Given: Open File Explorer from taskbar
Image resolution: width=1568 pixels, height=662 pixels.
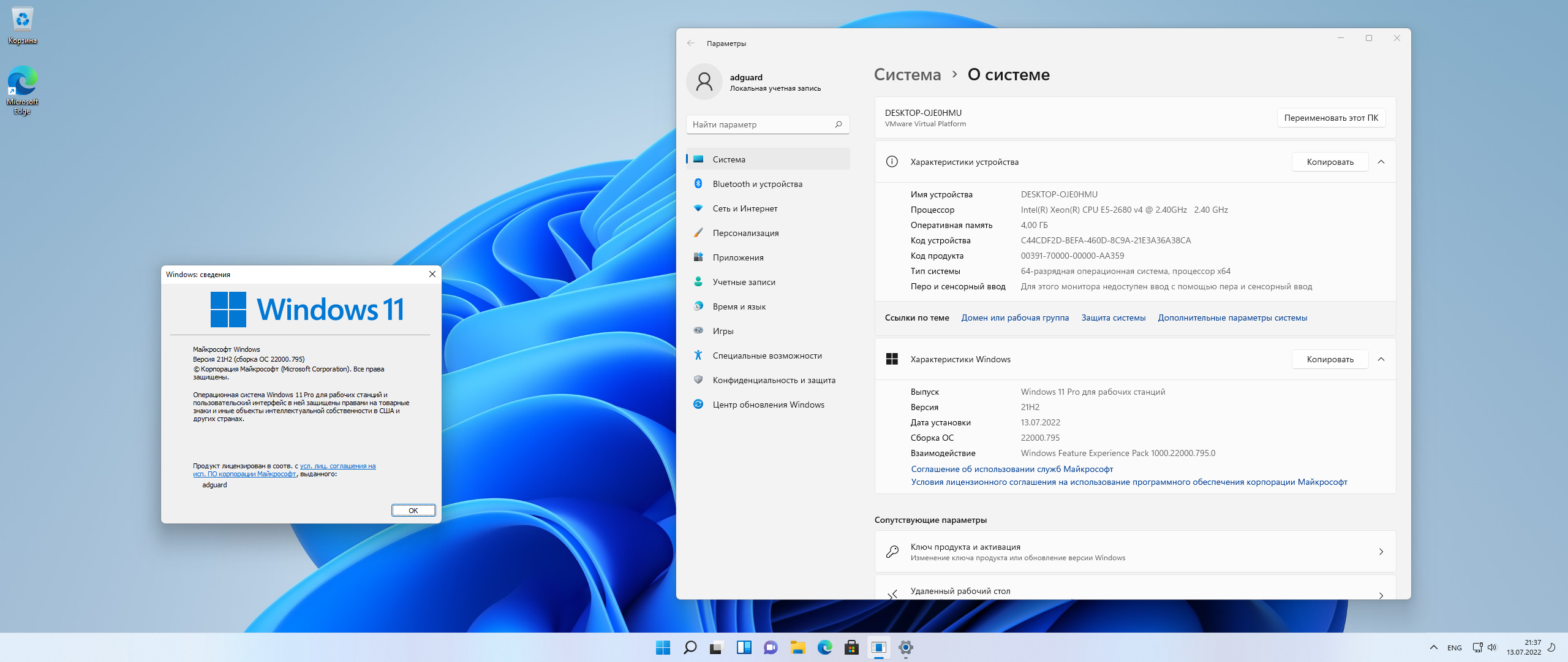Looking at the screenshot, I should click(x=797, y=647).
